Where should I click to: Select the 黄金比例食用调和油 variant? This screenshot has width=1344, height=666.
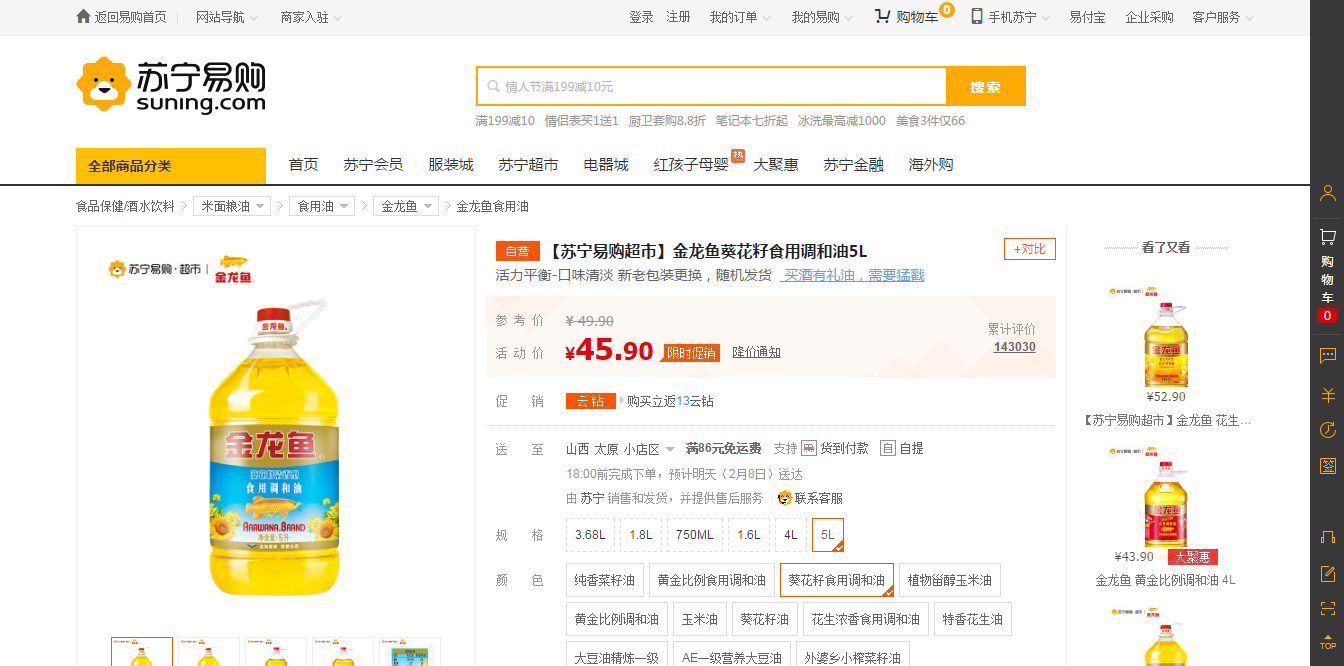pos(712,580)
